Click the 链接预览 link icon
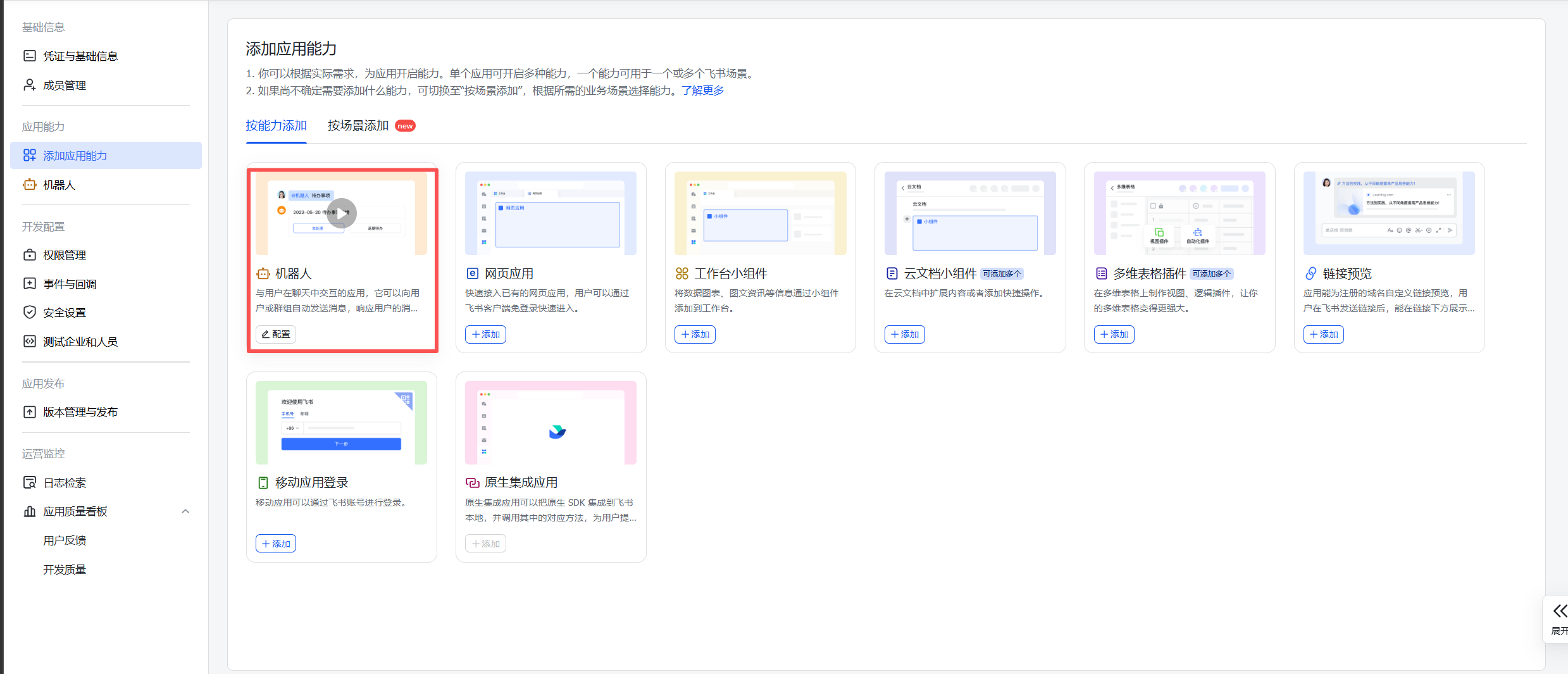The image size is (1568, 674). coord(1310,273)
